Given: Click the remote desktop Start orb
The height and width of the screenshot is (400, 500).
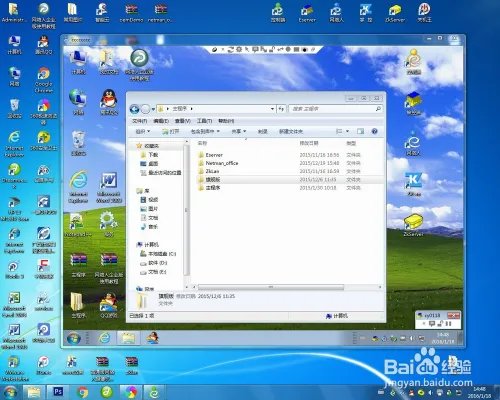Looking at the screenshot, I should coord(73,338).
